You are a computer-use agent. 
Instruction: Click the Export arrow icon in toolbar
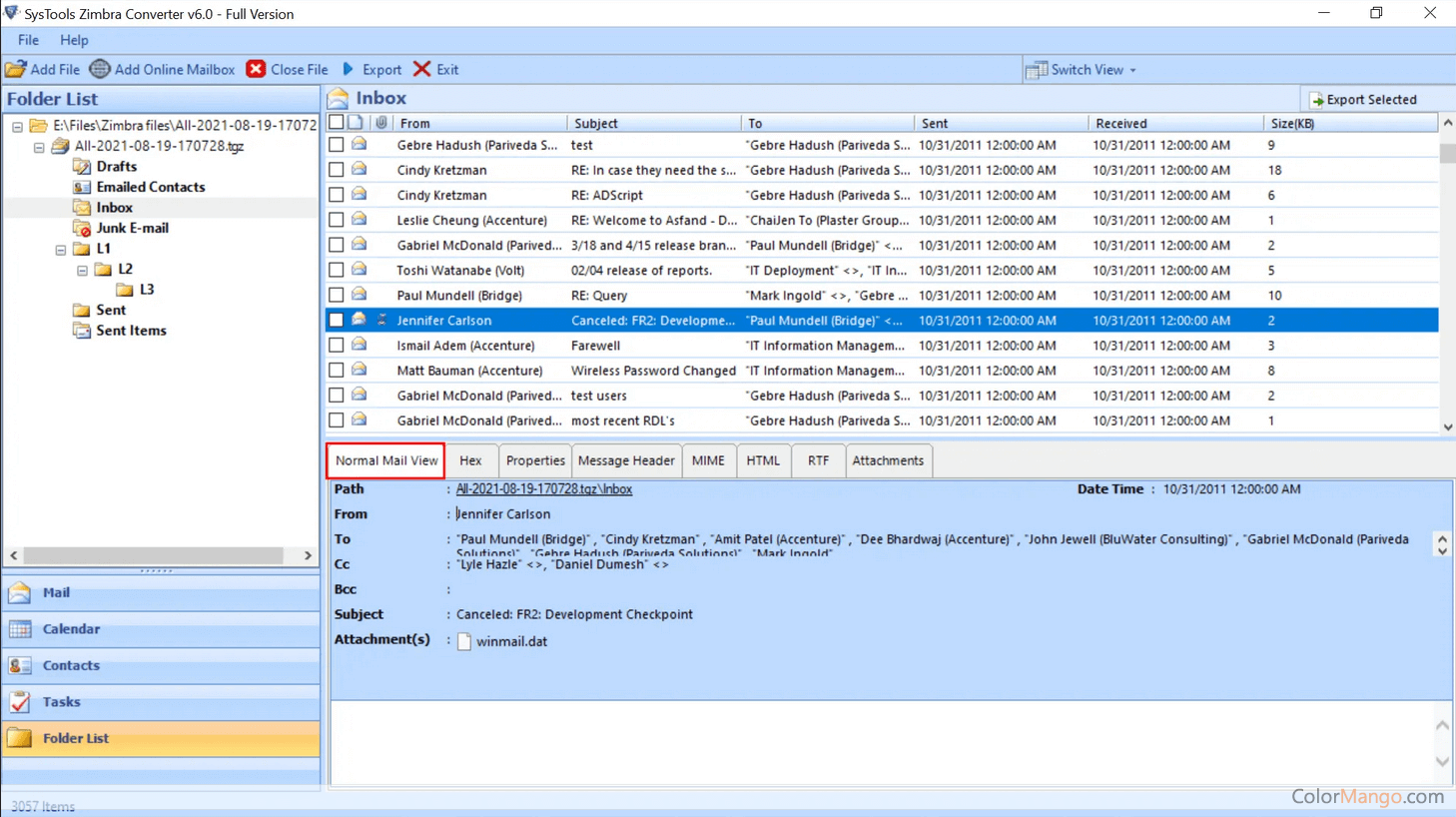349,69
